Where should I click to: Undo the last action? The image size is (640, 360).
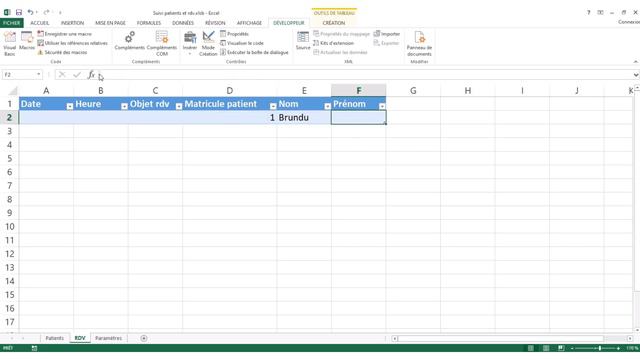(30, 13)
